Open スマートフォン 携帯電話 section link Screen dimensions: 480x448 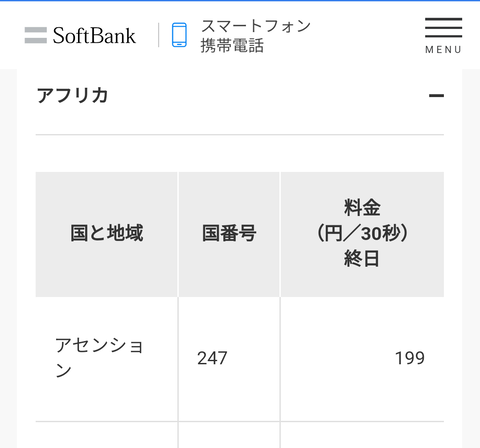tap(241, 35)
